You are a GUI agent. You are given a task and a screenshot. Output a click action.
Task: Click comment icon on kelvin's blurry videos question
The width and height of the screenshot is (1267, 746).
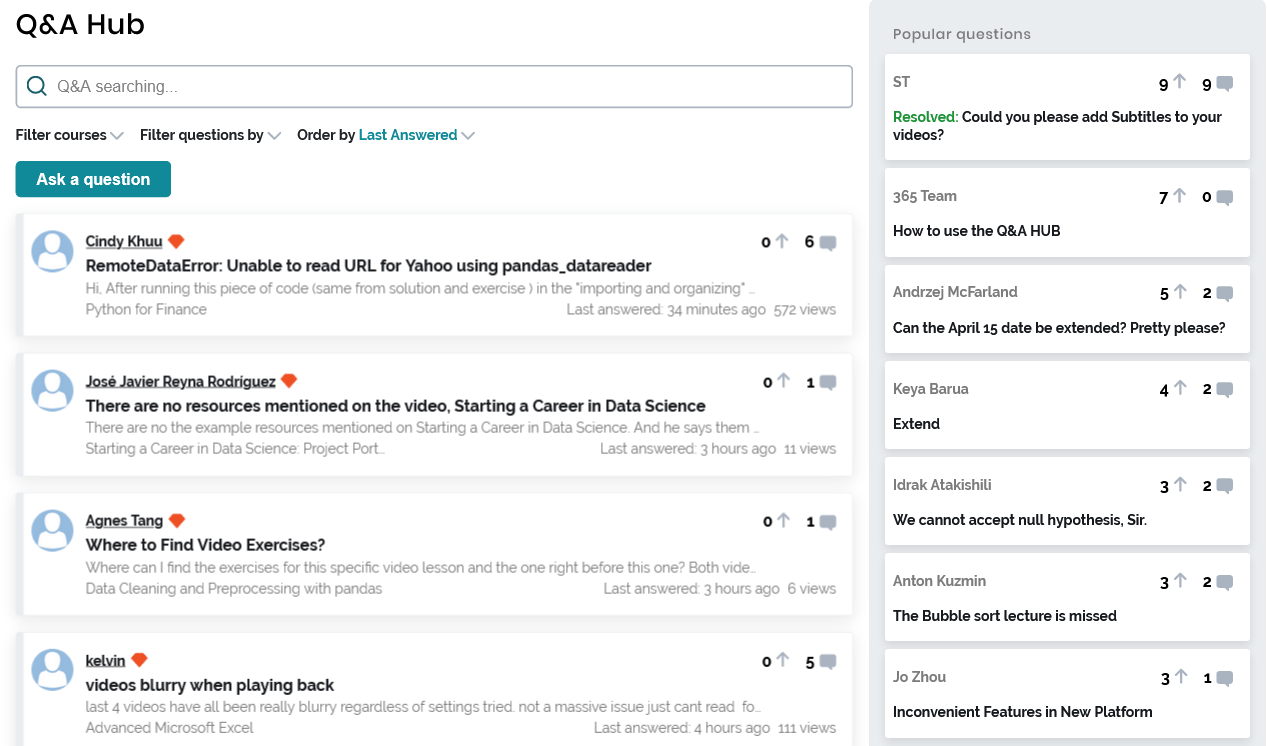(x=827, y=662)
